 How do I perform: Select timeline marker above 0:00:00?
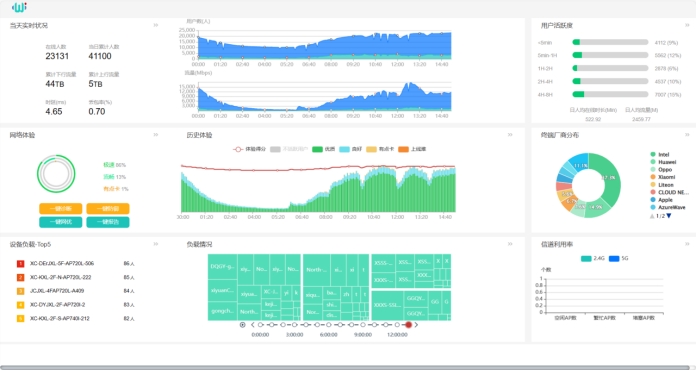pyautogui.click(x=260, y=325)
